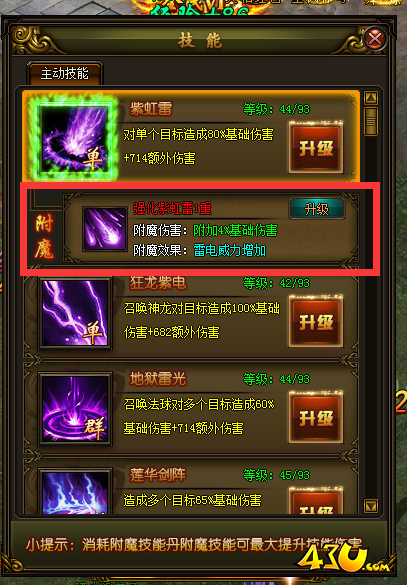Select the 紫虹雷 skill icon
Screen dimensions: 407x585
(x=76, y=138)
